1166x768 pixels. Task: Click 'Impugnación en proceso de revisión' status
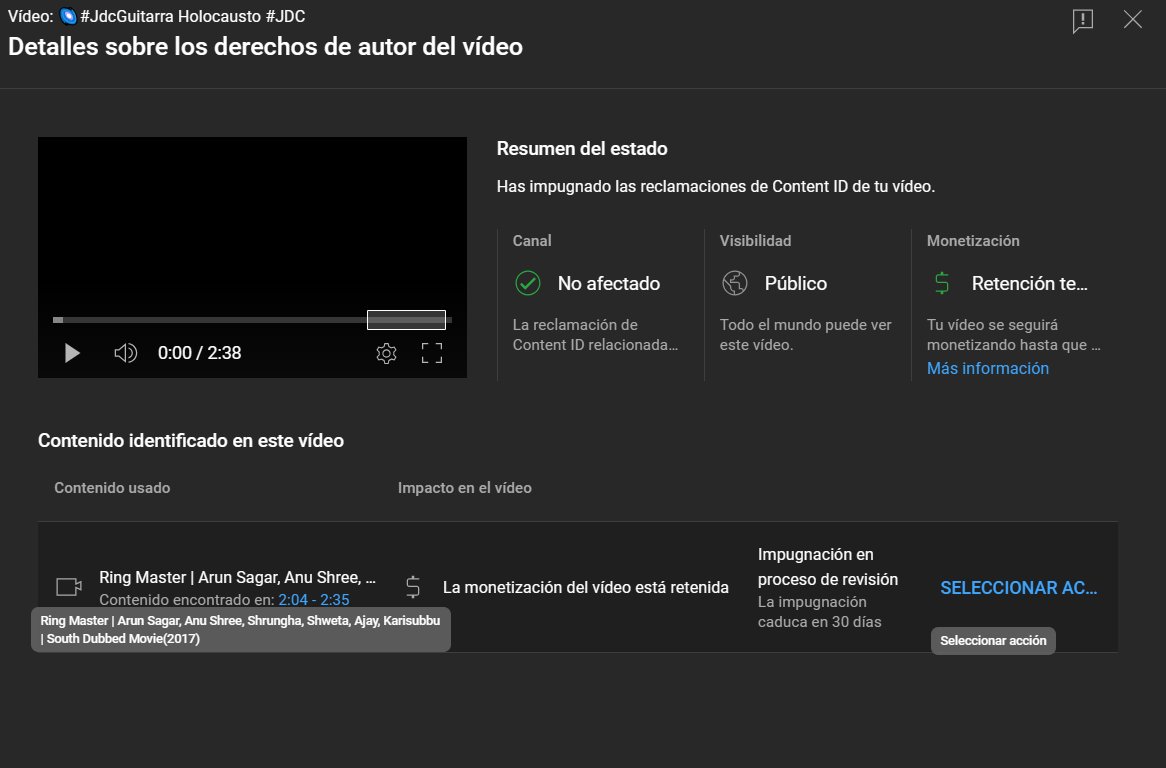pos(828,567)
